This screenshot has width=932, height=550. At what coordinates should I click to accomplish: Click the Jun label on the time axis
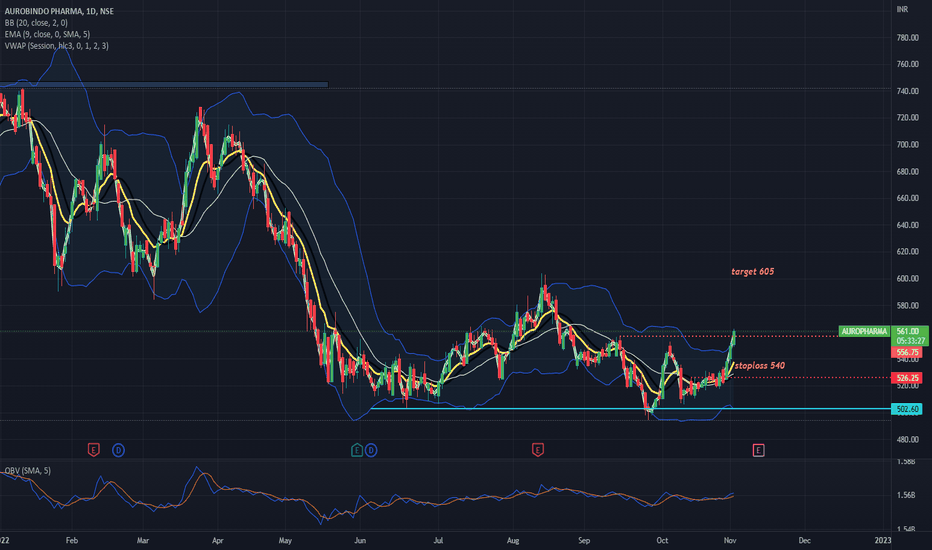pyautogui.click(x=360, y=540)
